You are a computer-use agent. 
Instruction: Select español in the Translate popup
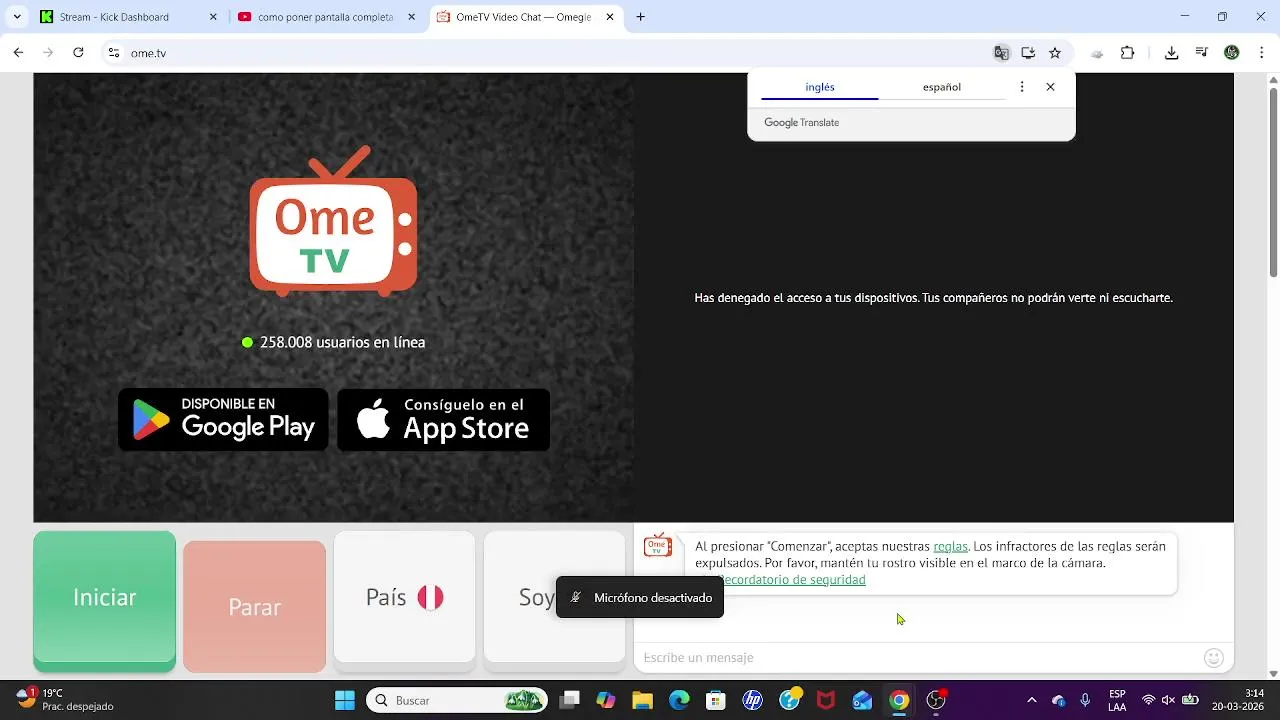(941, 87)
